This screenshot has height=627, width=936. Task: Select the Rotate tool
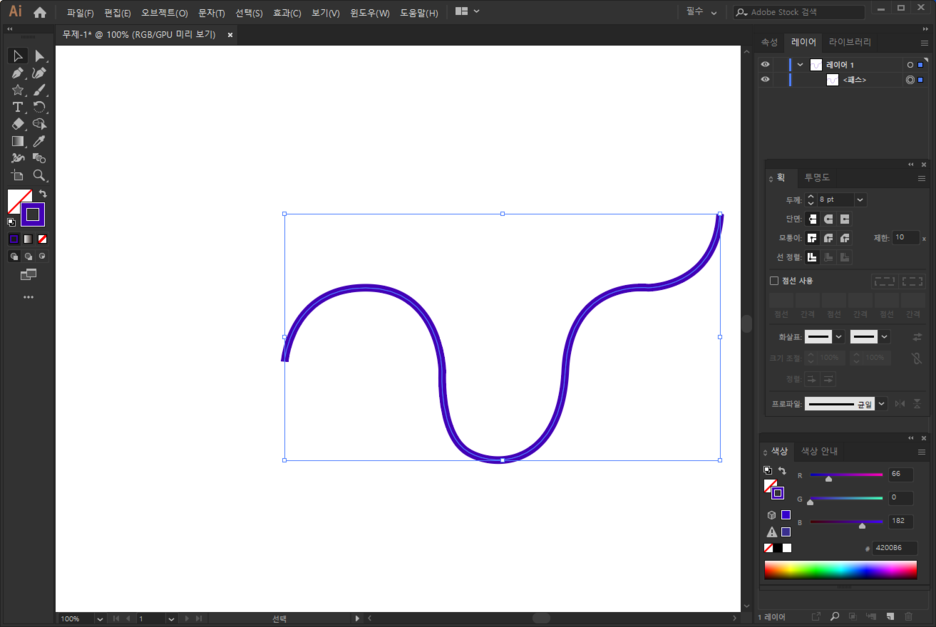39,107
